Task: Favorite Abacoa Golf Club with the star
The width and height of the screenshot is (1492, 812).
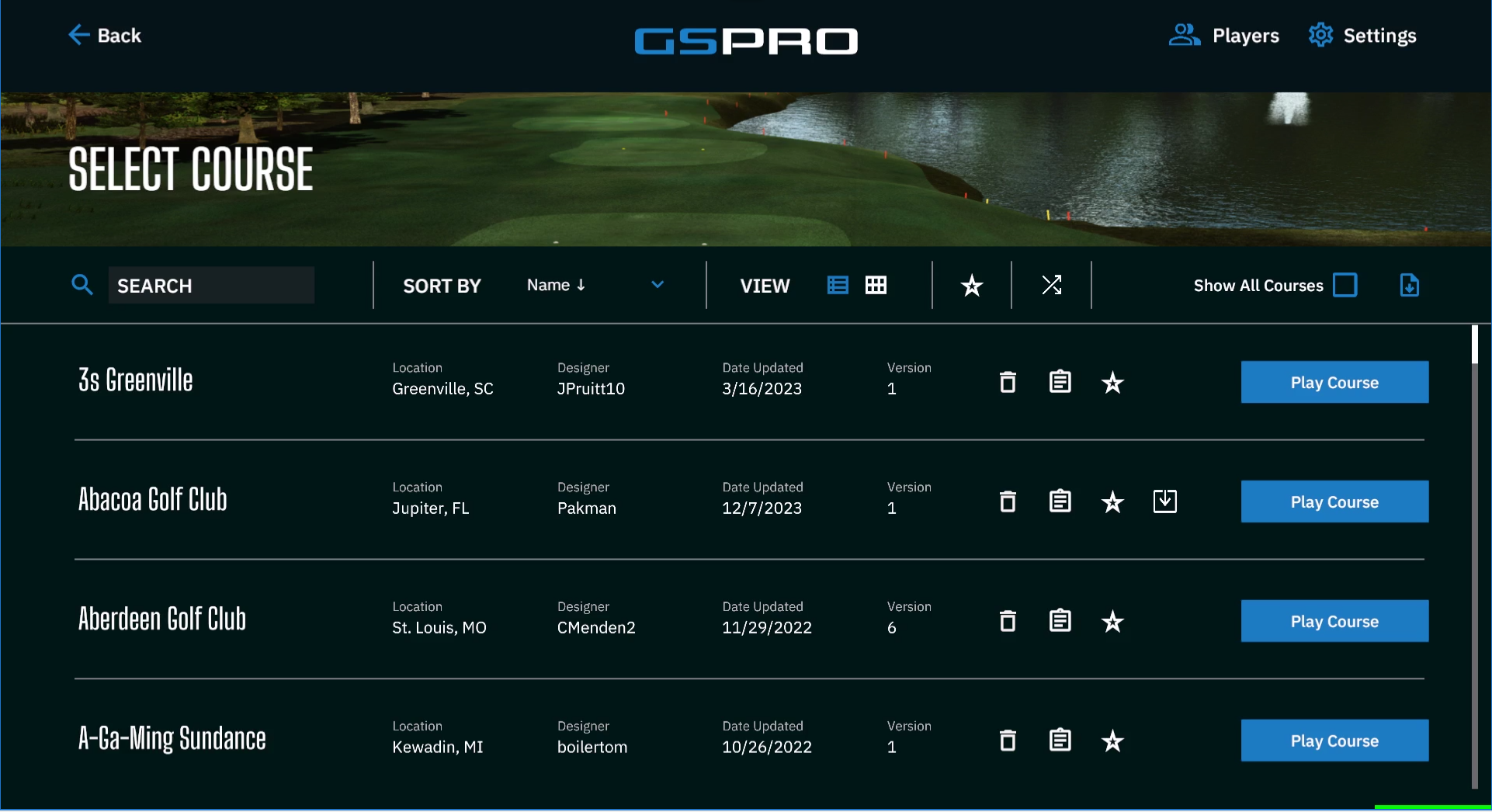Action: (x=1112, y=501)
